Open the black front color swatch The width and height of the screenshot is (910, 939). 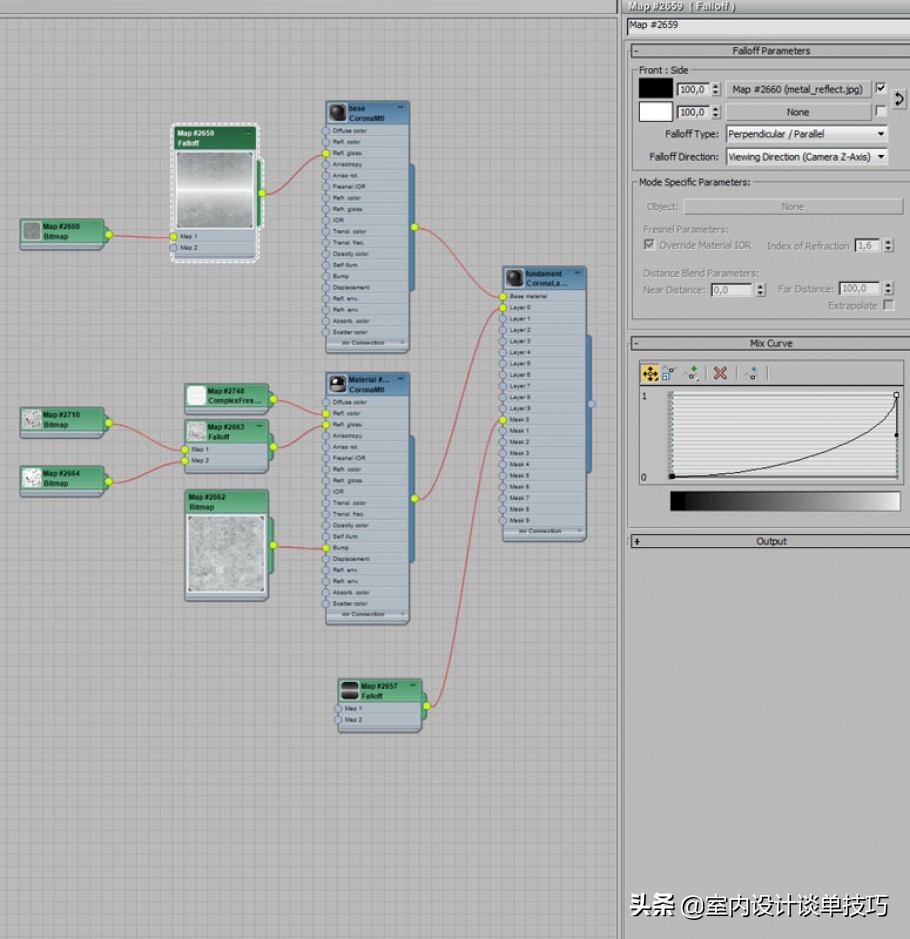(656, 89)
